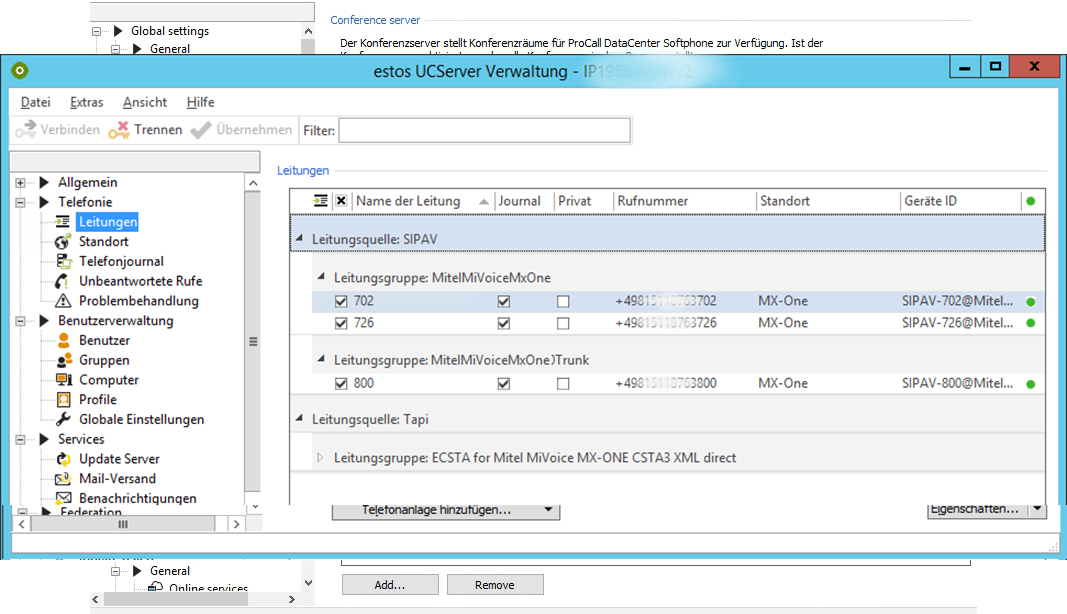Open Telefonjournal via its icon

coord(63,262)
